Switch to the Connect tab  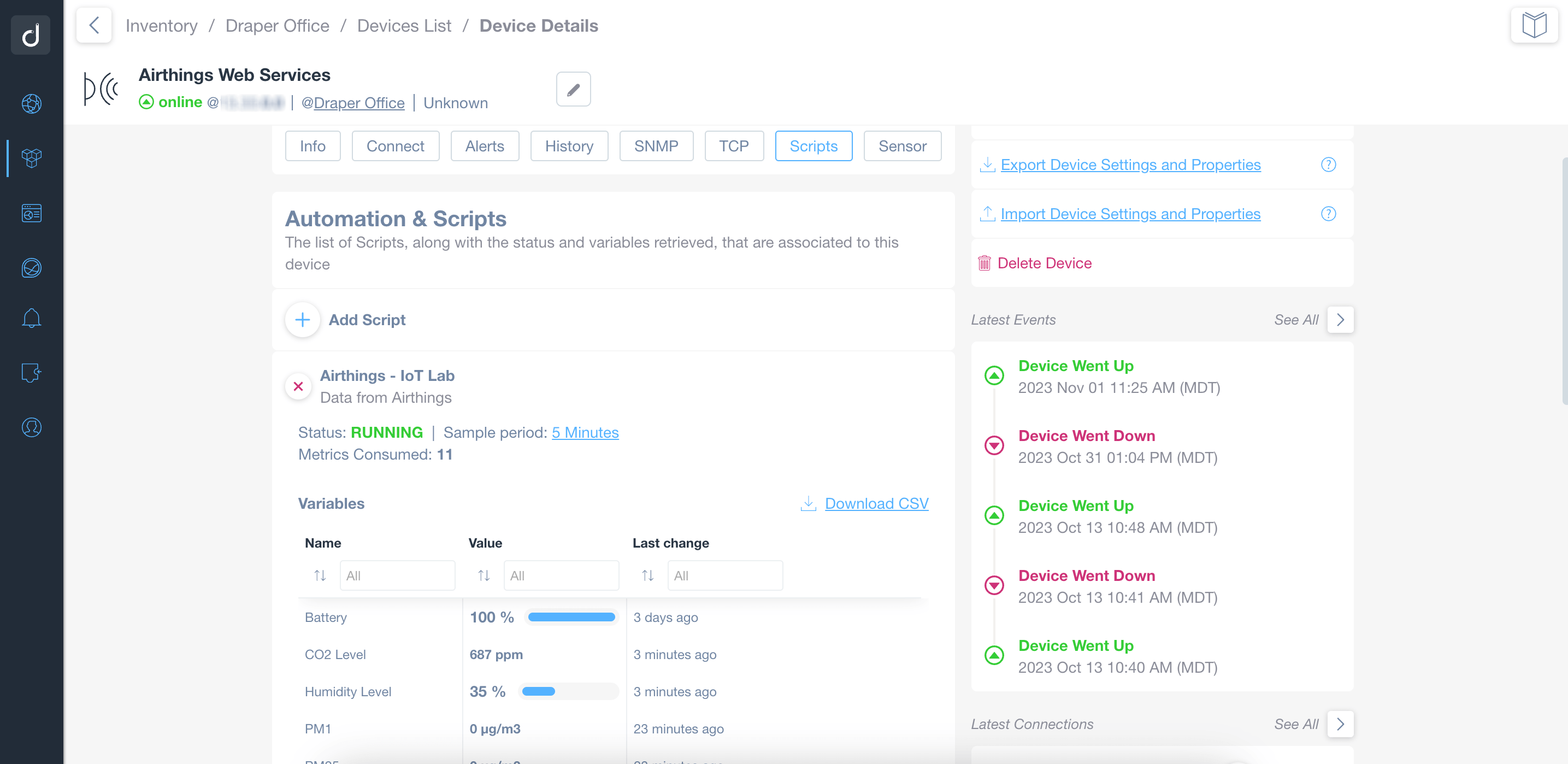[396, 146]
